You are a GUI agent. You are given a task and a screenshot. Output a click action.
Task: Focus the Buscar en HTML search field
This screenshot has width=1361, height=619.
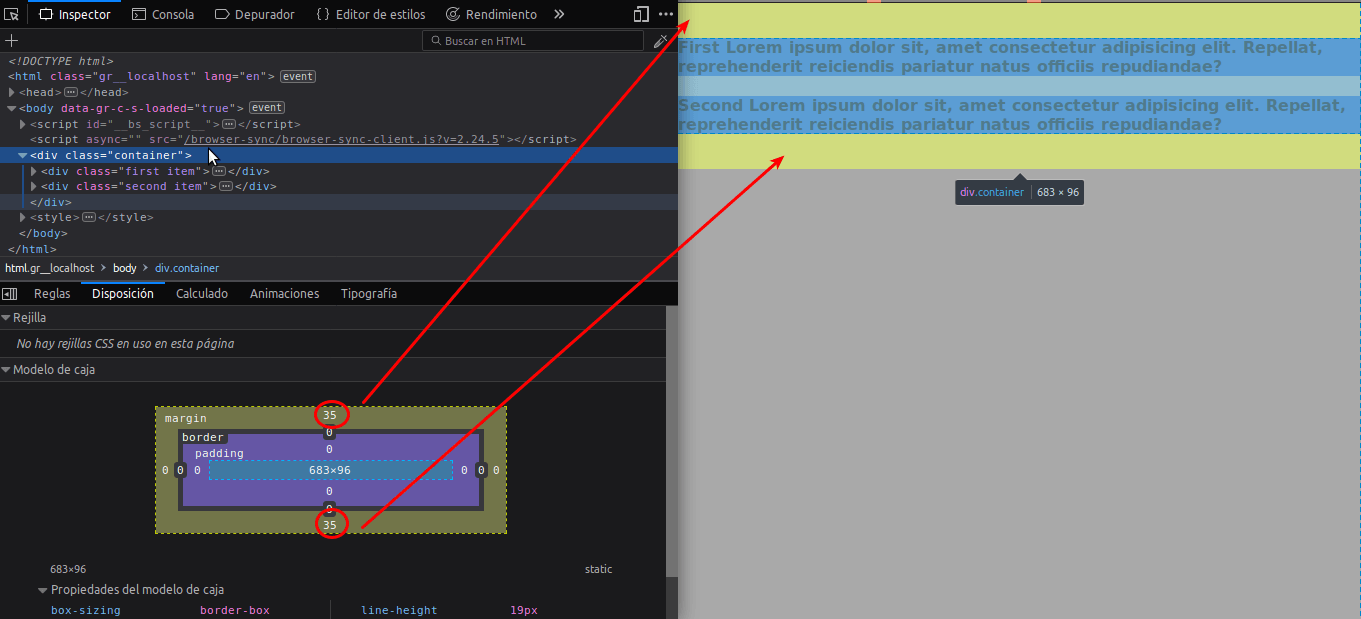pos(533,41)
